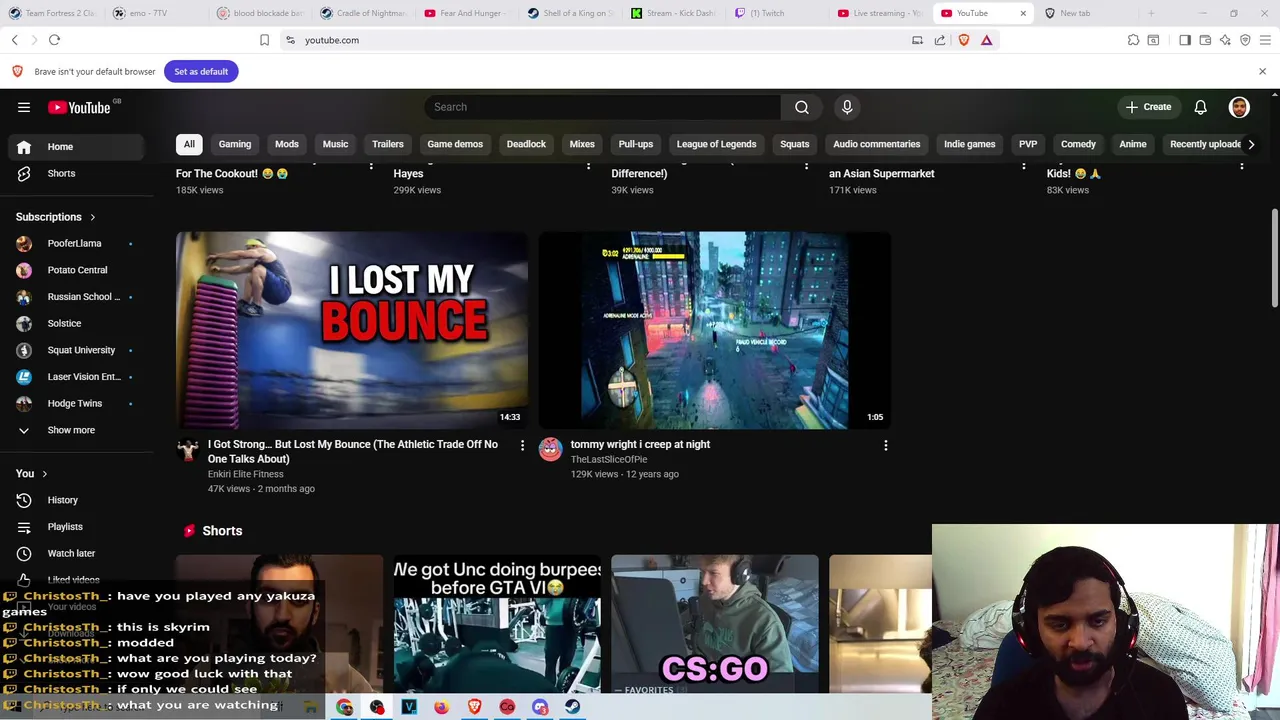The image size is (1280, 720).
Task: Open the CS:GO Short thumbnail
Action: pyautogui.click(x=715, y=624)
